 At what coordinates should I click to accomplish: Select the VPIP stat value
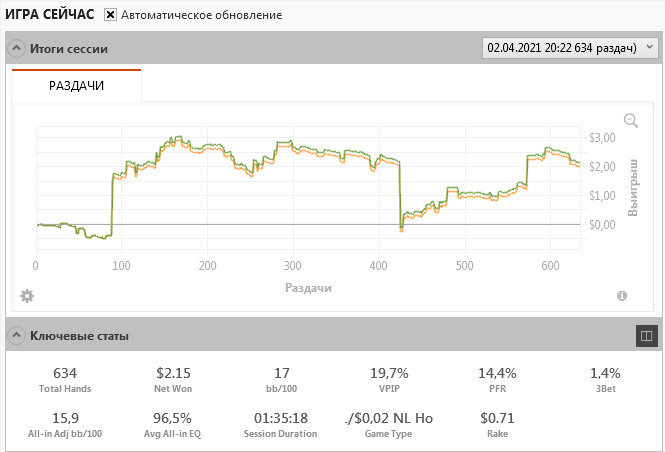tap(389, 374)
